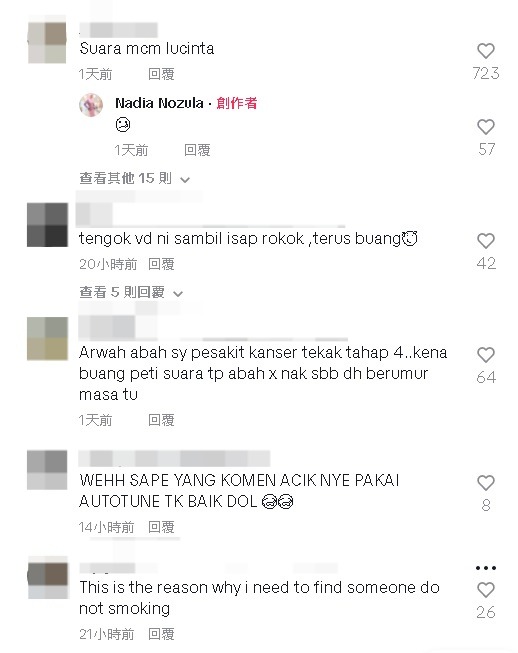Open avatar of the 'Suara mcm lucinta' commenter
This screenshot has width=518, height=653.
point(47,42)
